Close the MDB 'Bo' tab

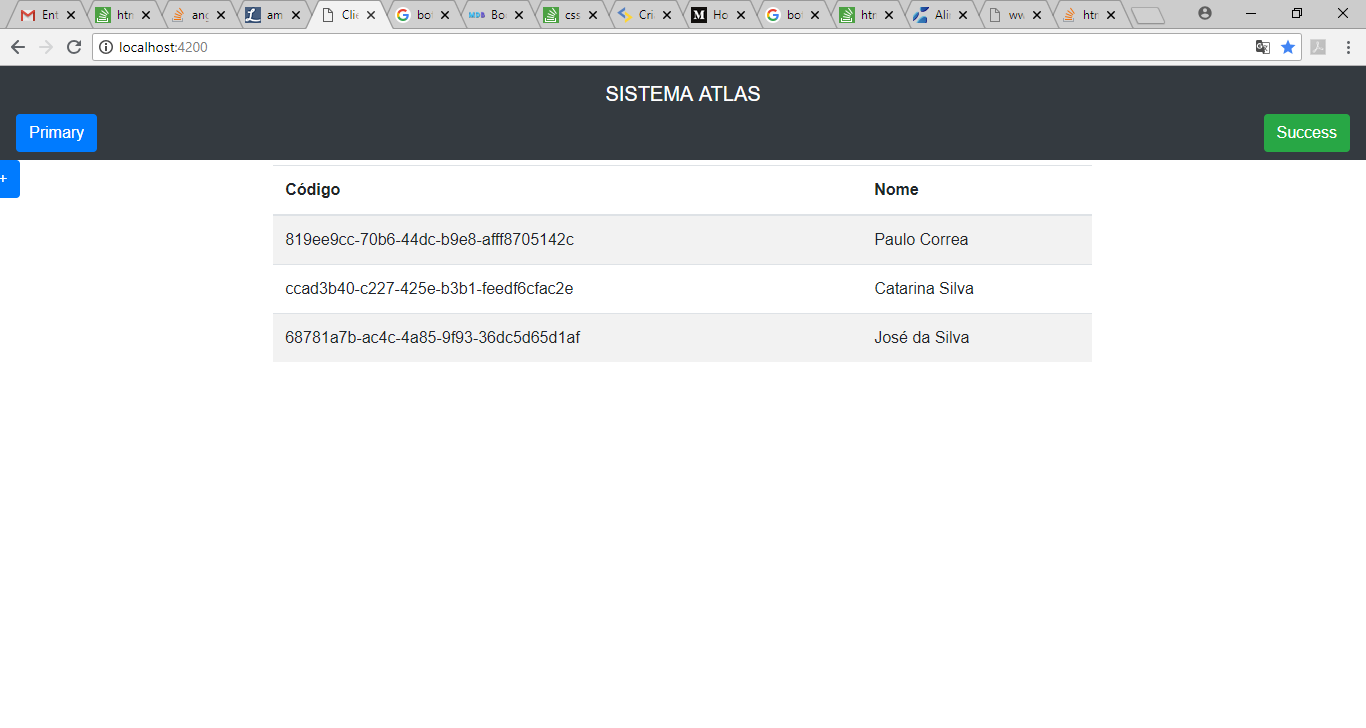pos(519,15)
